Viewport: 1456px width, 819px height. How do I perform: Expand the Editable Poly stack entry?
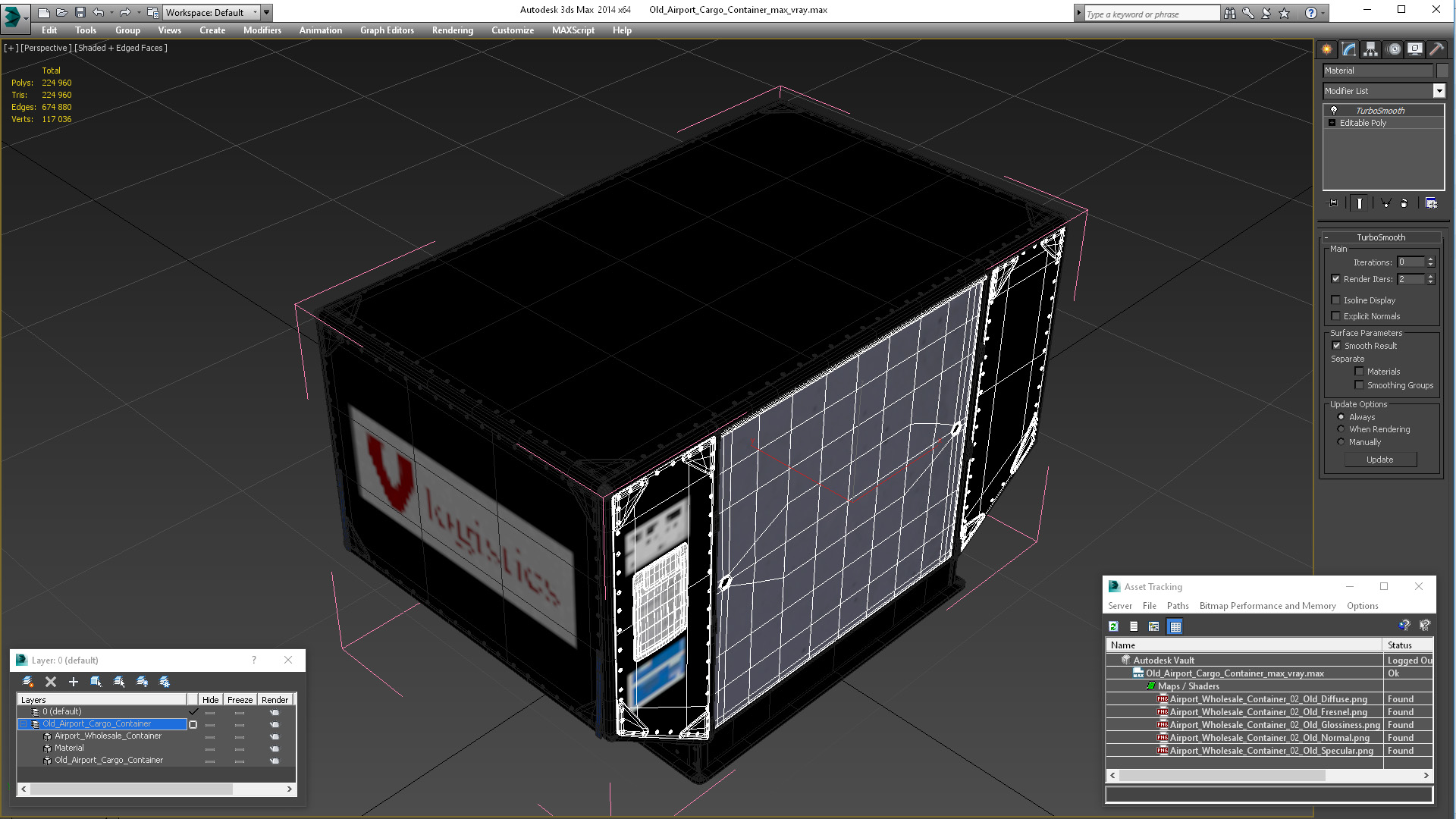tap(1332, 123)
